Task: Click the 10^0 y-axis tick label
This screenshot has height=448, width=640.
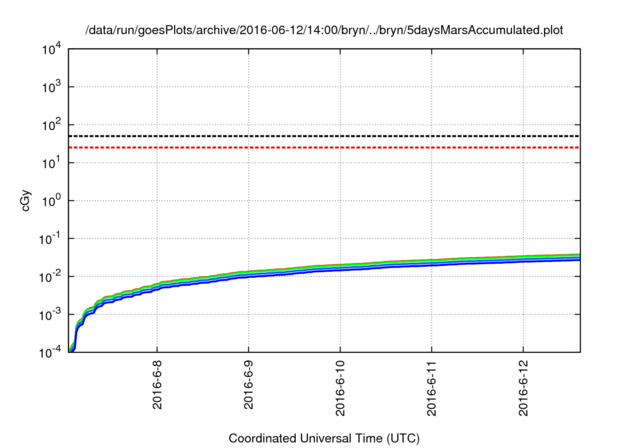Action: tap(52, 201)
